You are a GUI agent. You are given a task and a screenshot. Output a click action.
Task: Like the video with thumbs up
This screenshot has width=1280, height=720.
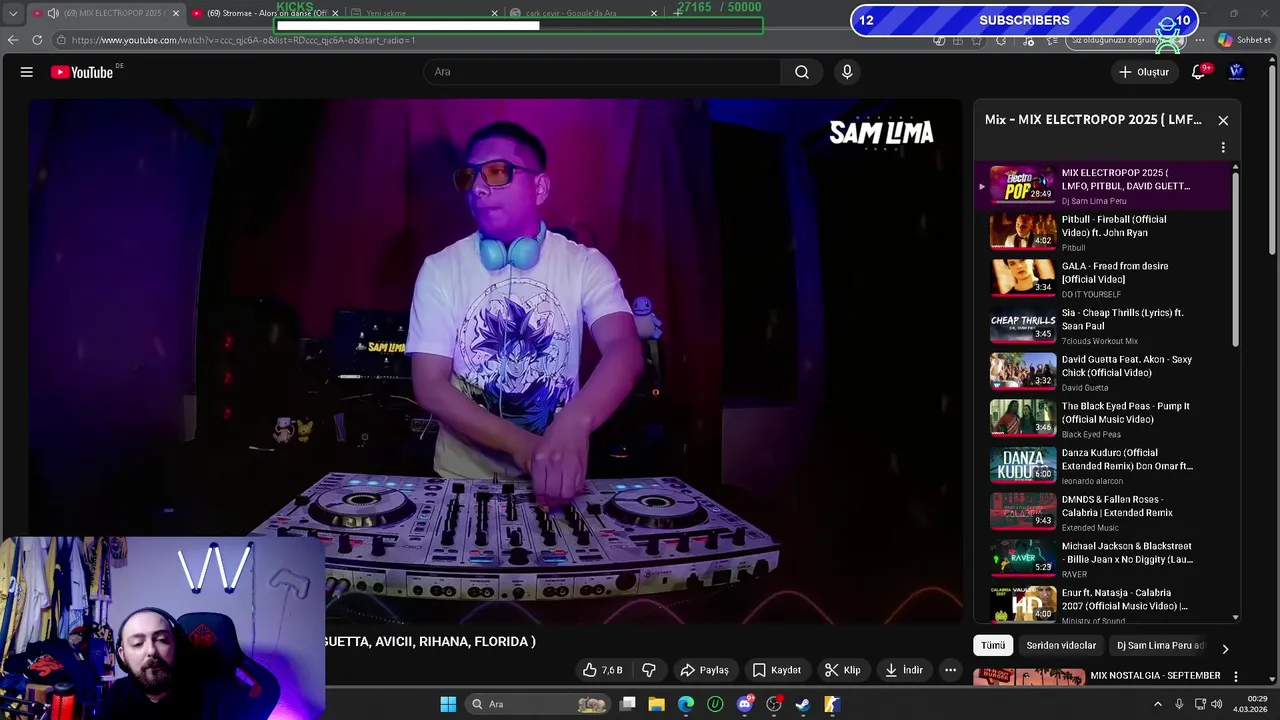tap(603, 670)
